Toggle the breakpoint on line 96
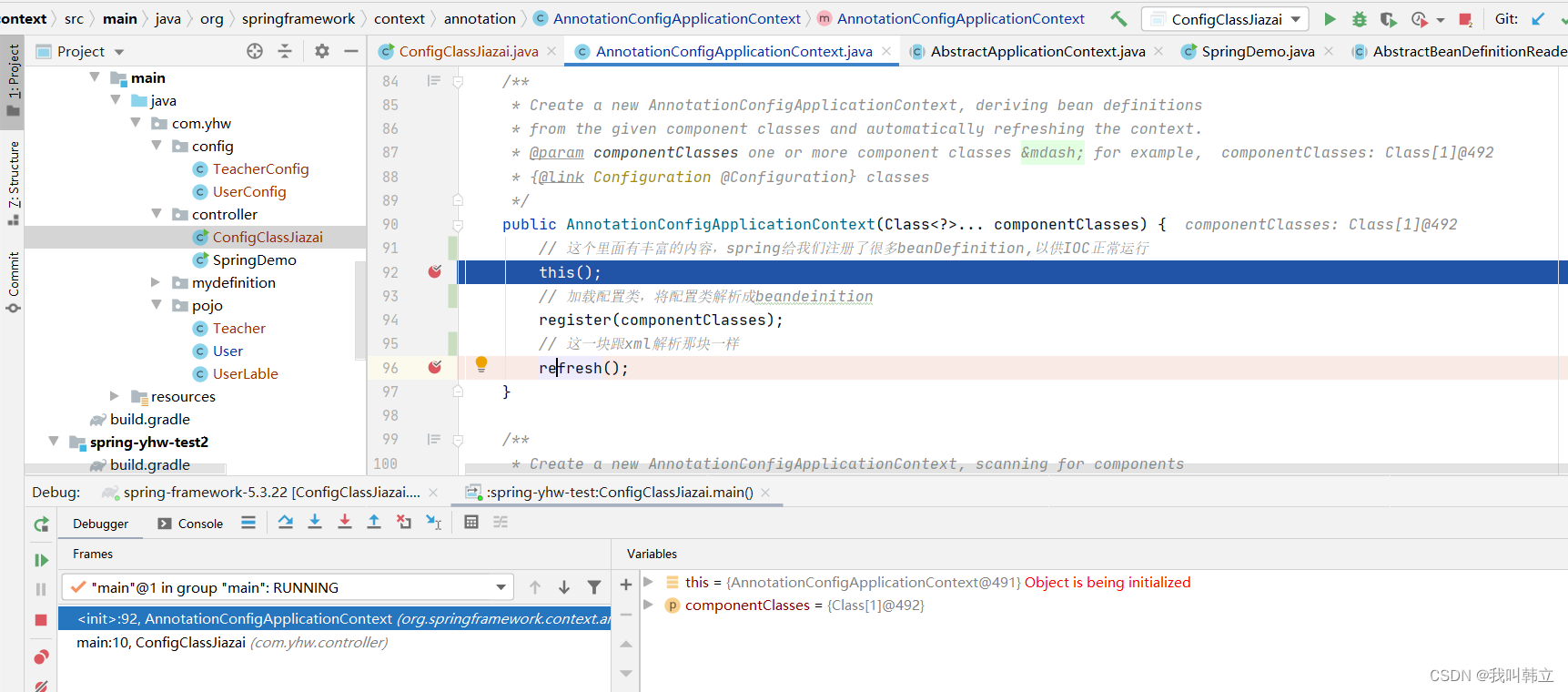Viewport: 1568px width, 692px height. (x=435, y=367)
